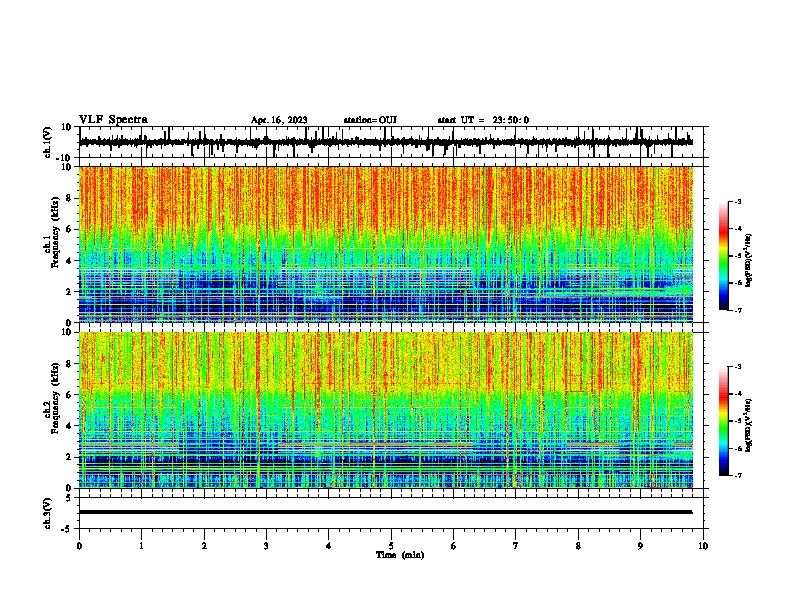The height and width of the screenshot is (612, 792).
Task: Click the time axis tick label "3"
Action: coord(266,546)
